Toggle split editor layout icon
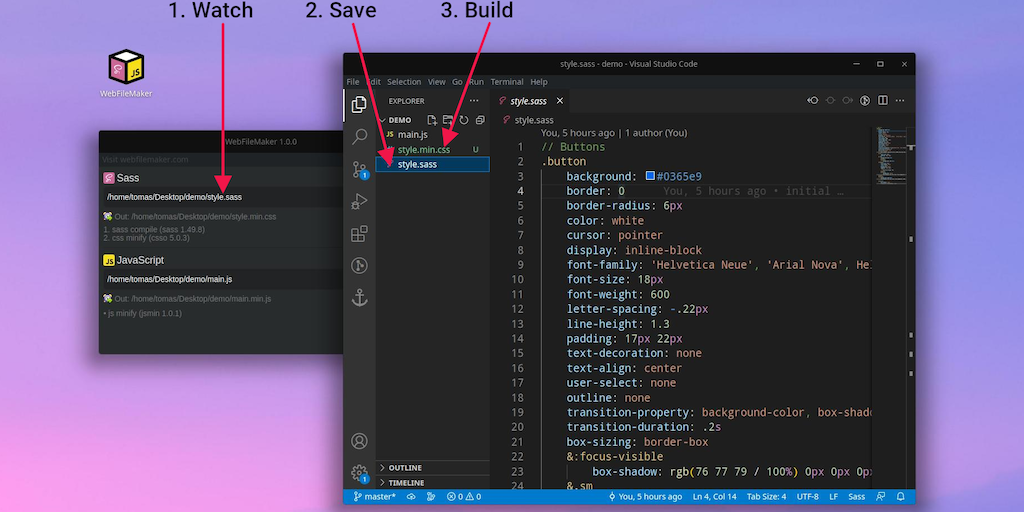The width and height of the screenshot is (1024, 512). pos(882,101)
